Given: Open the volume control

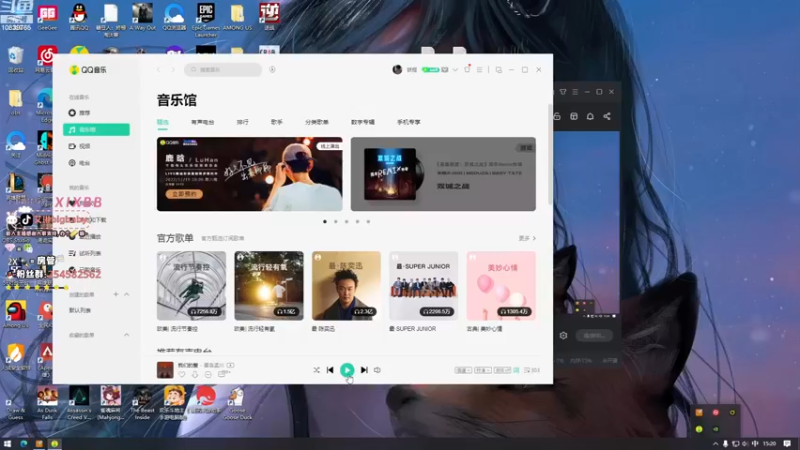Looking at the screenshot, I should tap(377, 370).
